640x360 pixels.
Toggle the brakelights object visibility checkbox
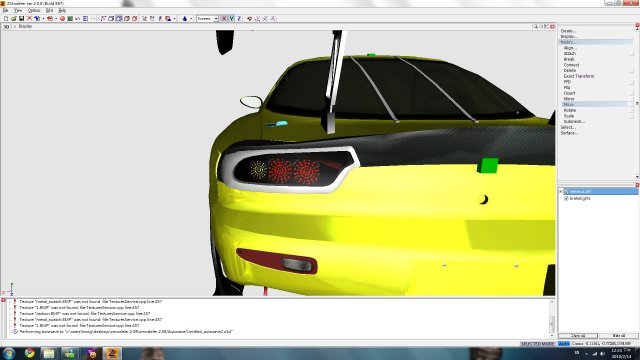pos(566,198)
